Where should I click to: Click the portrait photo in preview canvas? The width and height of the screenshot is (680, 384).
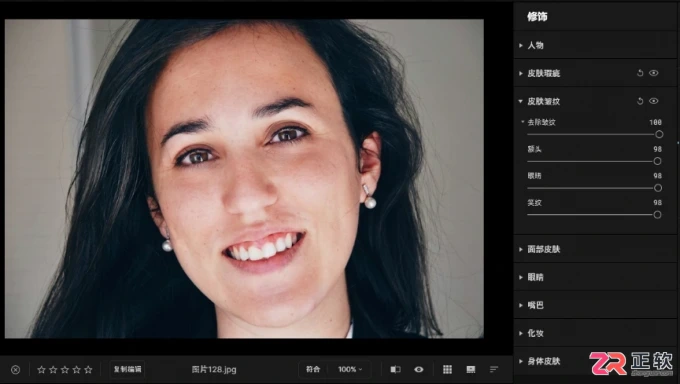(x=244, y=178)
